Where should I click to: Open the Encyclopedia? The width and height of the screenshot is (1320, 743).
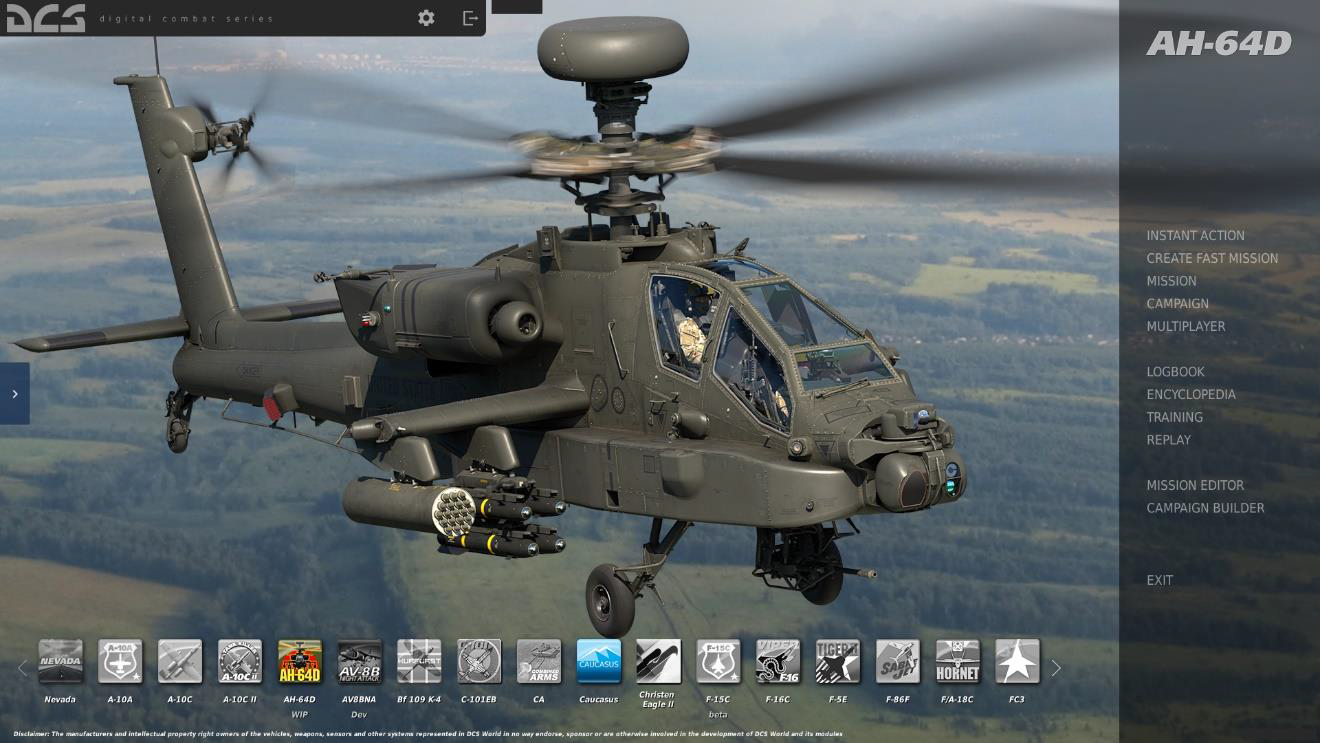(1191, 394)
